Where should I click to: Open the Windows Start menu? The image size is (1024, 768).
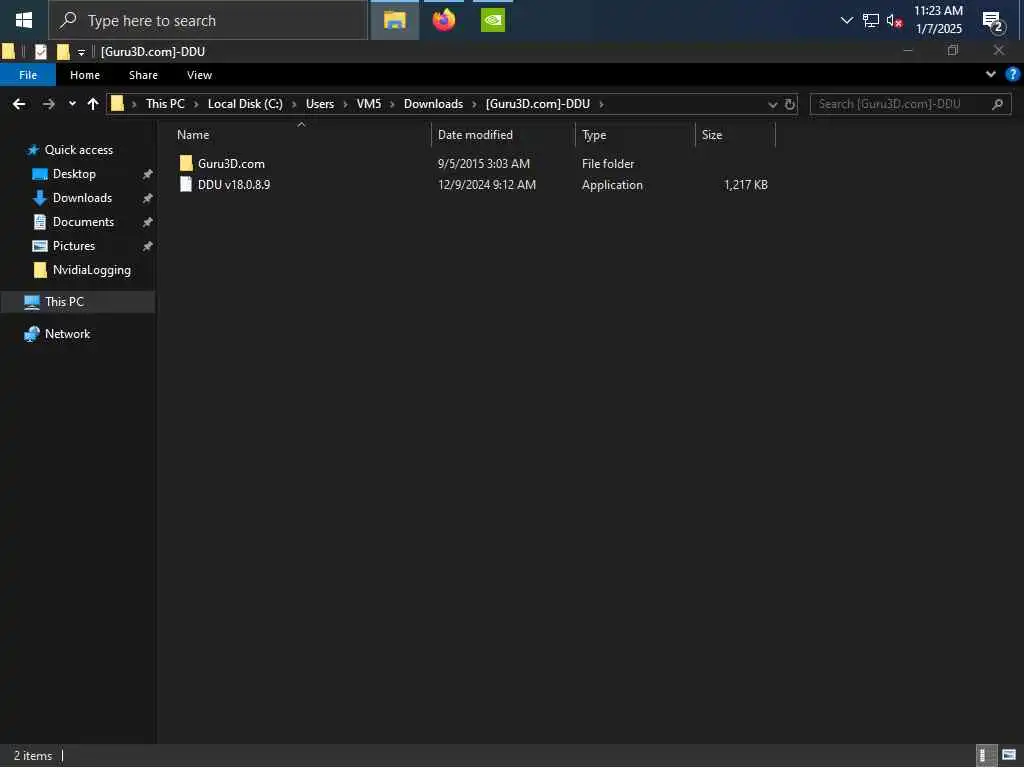tap(24, 20)
